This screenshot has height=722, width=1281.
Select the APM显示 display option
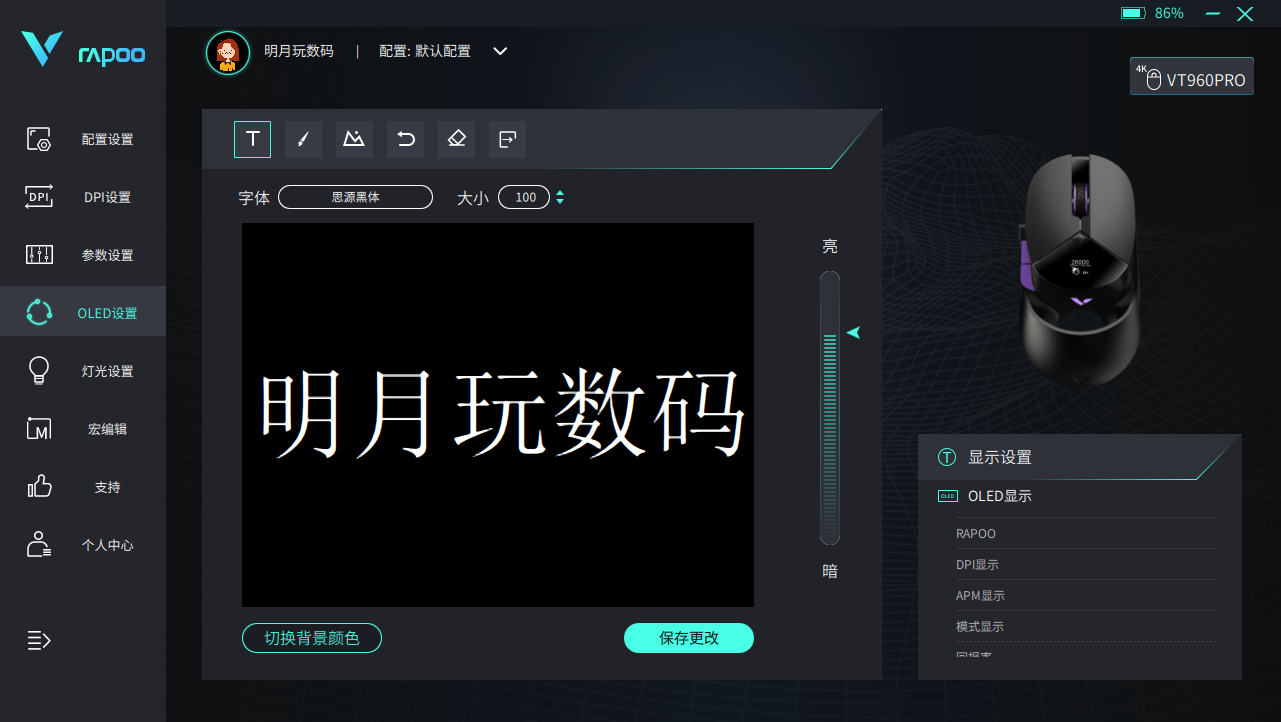point(980,596)
